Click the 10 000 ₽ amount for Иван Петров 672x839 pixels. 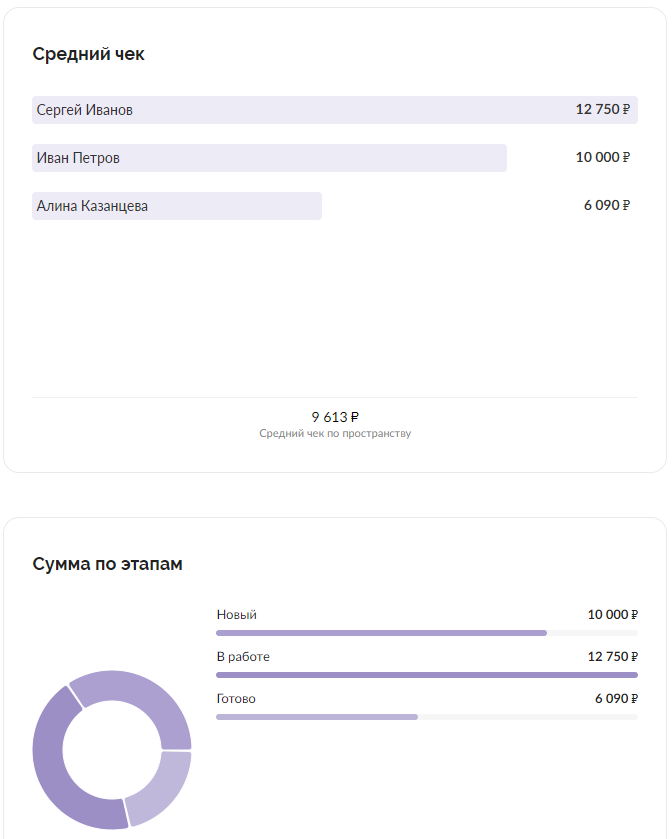(602, 157)
